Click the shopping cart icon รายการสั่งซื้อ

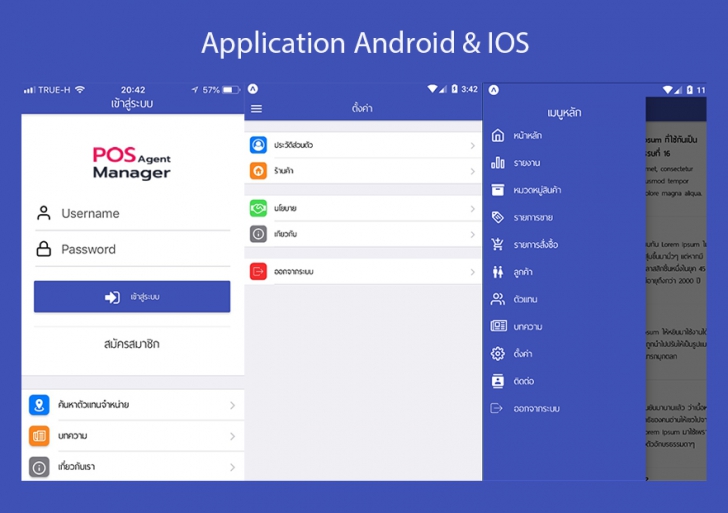click(498, 244)
